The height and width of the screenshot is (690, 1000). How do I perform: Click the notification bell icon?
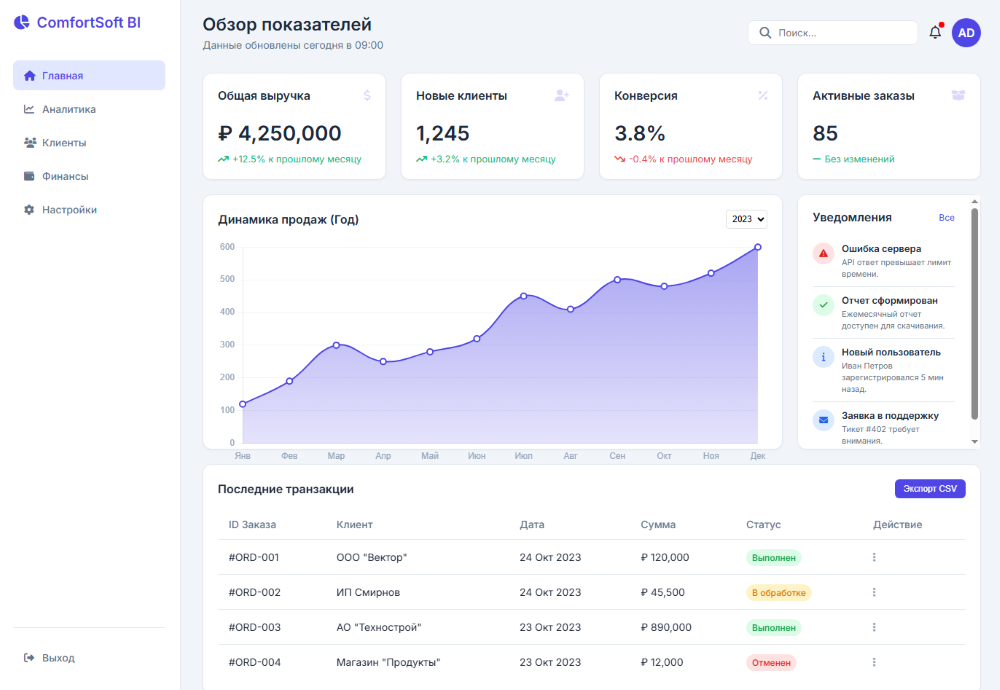935,32
